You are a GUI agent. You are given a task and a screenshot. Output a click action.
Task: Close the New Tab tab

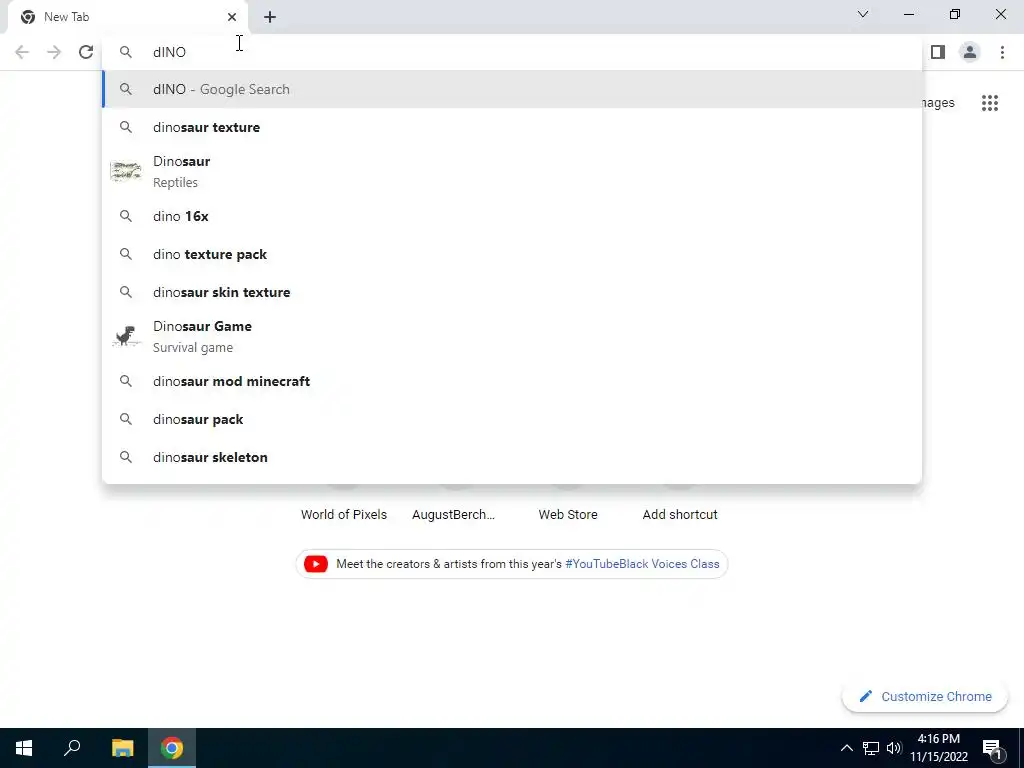[232, 17]
